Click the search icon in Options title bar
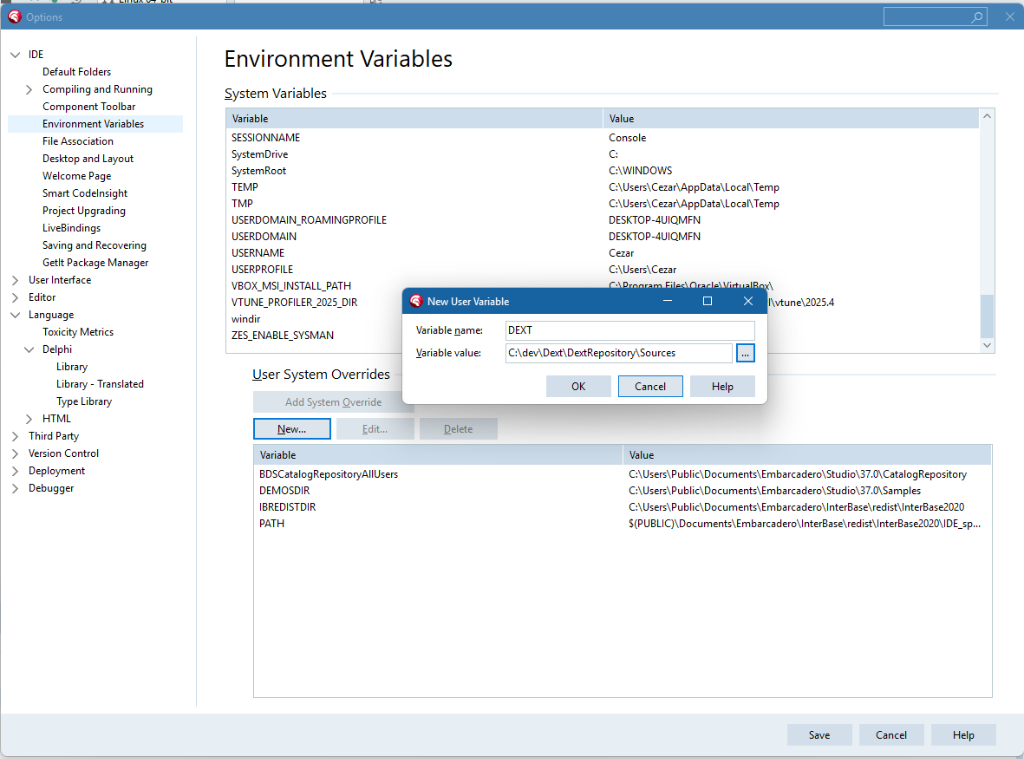Viewport: 1024px width, 759px height. click(x=977, y=17)
